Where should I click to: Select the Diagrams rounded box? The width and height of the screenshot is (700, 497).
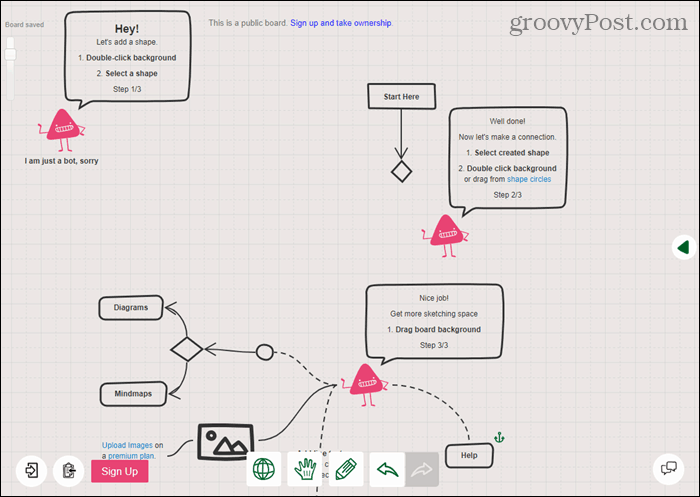[131, 308]
